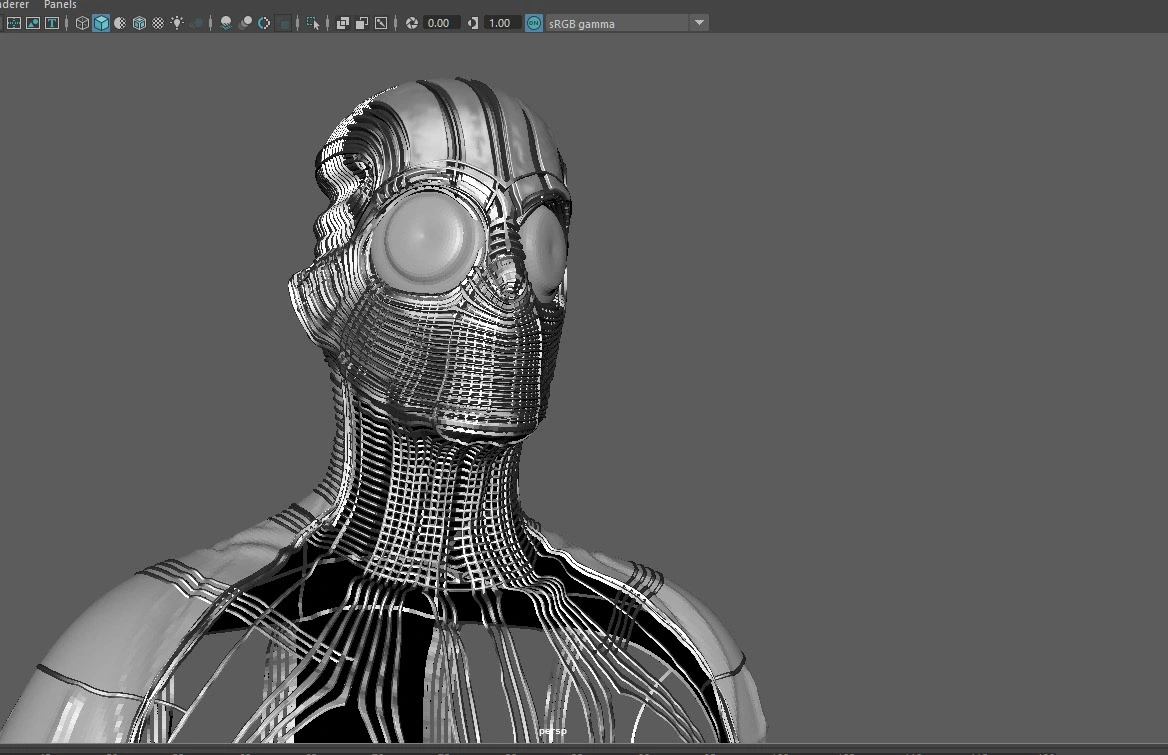Toggle the X-ray display icon
The width and height of the screenshot is (1168, 755).
[x=343, y=23]
